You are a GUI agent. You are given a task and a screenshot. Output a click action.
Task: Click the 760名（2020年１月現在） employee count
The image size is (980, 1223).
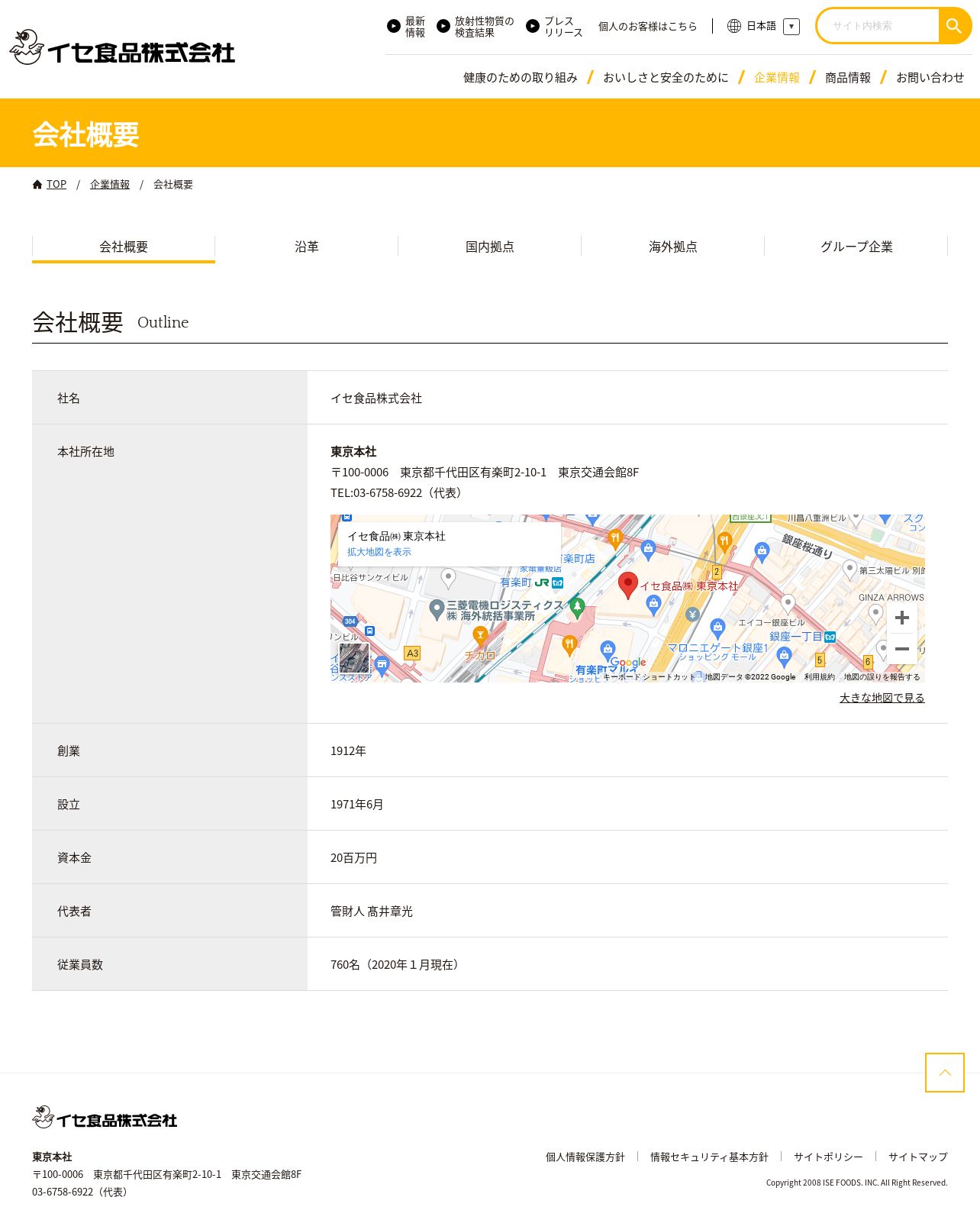pos(397,965)
